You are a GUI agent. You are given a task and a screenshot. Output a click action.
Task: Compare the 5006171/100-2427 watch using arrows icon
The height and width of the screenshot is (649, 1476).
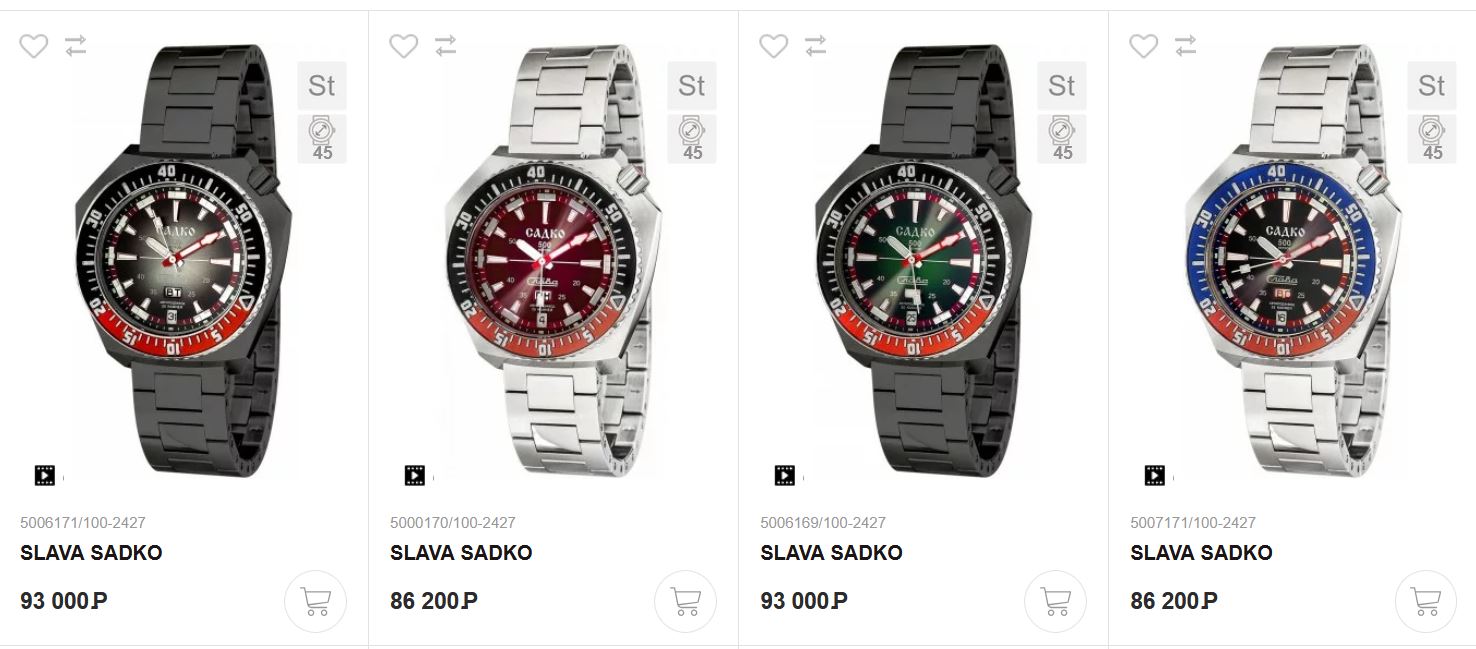tap(76, 46)
